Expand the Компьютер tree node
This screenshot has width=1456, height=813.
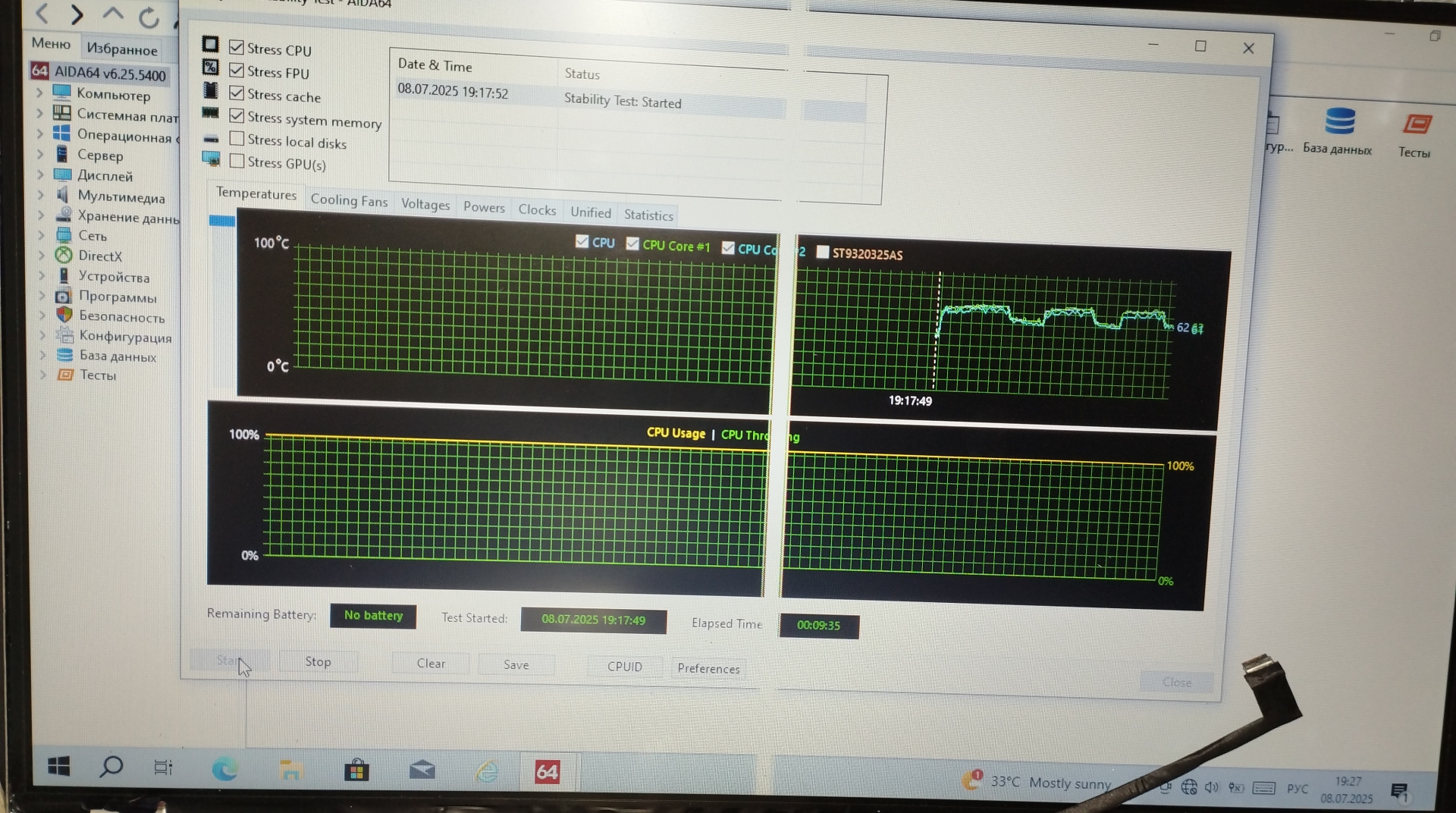(x=39, y=93)
